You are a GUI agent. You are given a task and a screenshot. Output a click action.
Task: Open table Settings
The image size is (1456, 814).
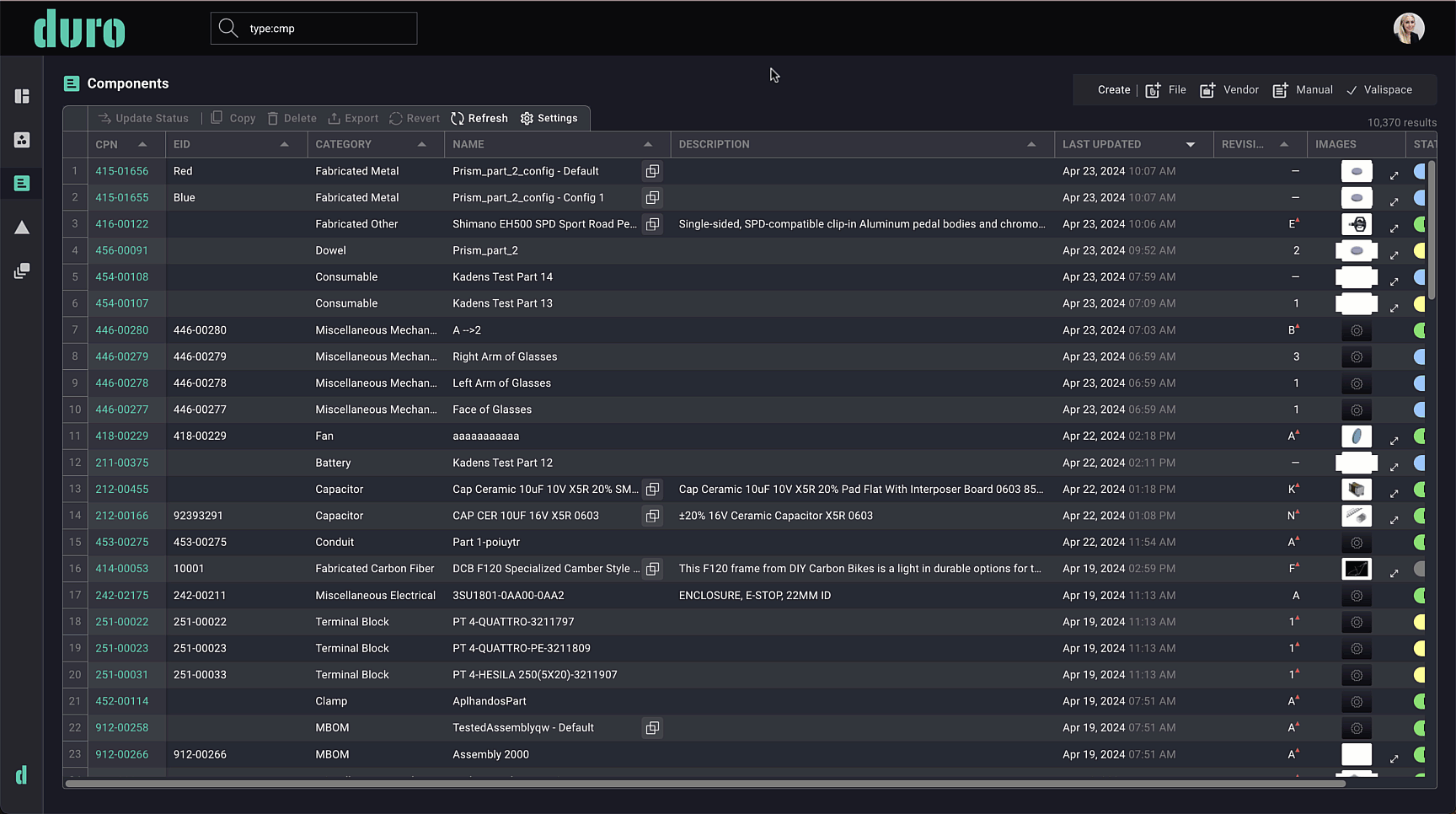(549, 118)
